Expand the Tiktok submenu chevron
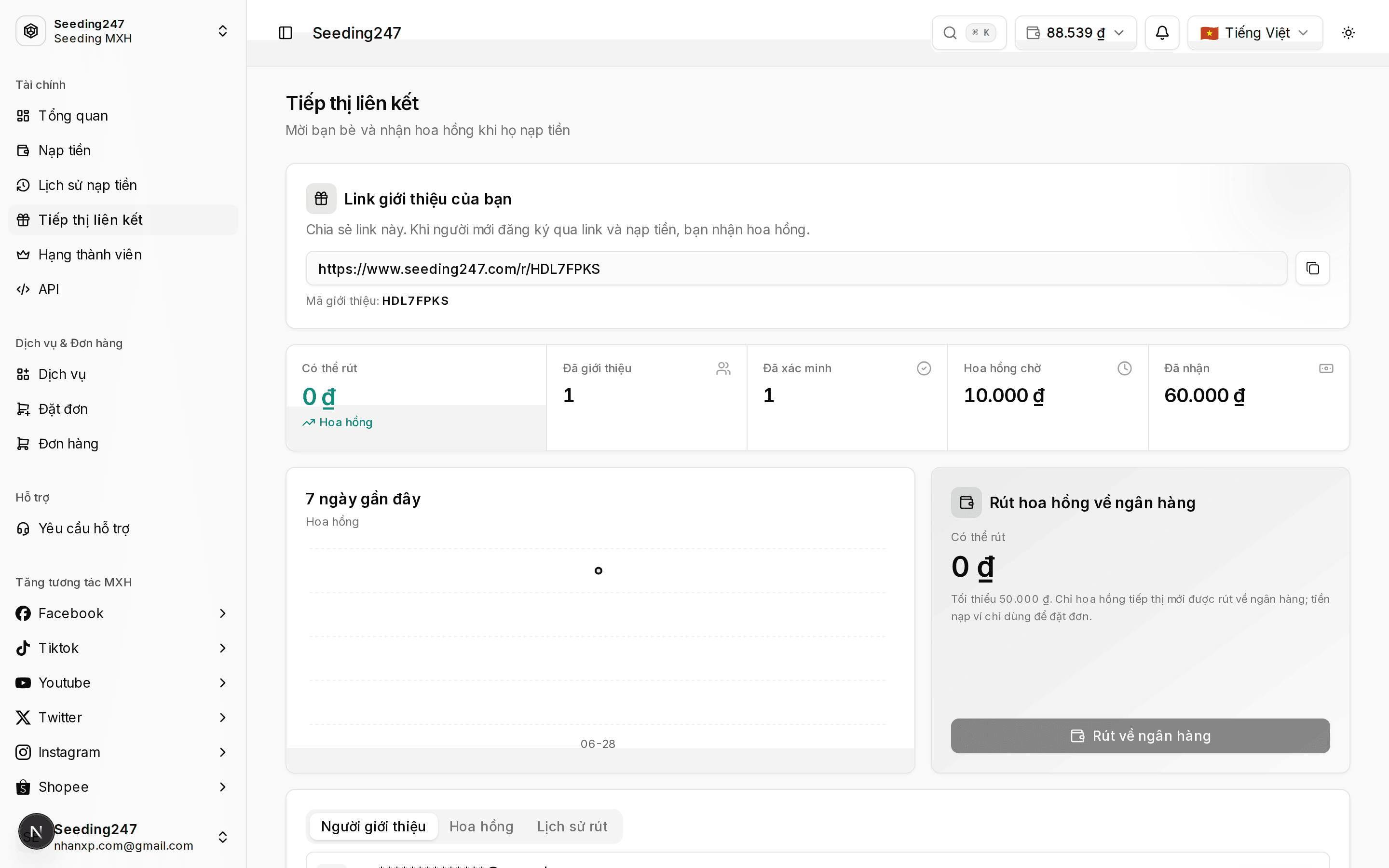This screenshot has height=868, width=1389. click(x=223, y=648)
